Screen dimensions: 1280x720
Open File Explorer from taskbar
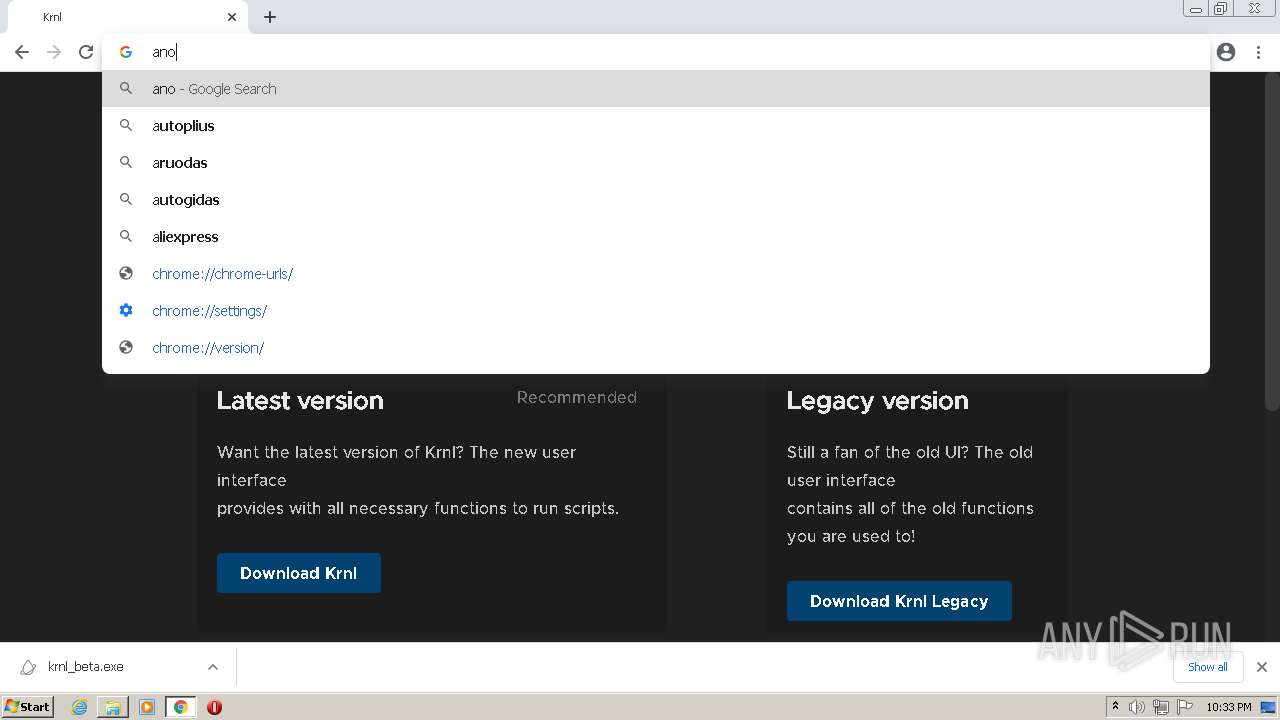pos(113,707)
